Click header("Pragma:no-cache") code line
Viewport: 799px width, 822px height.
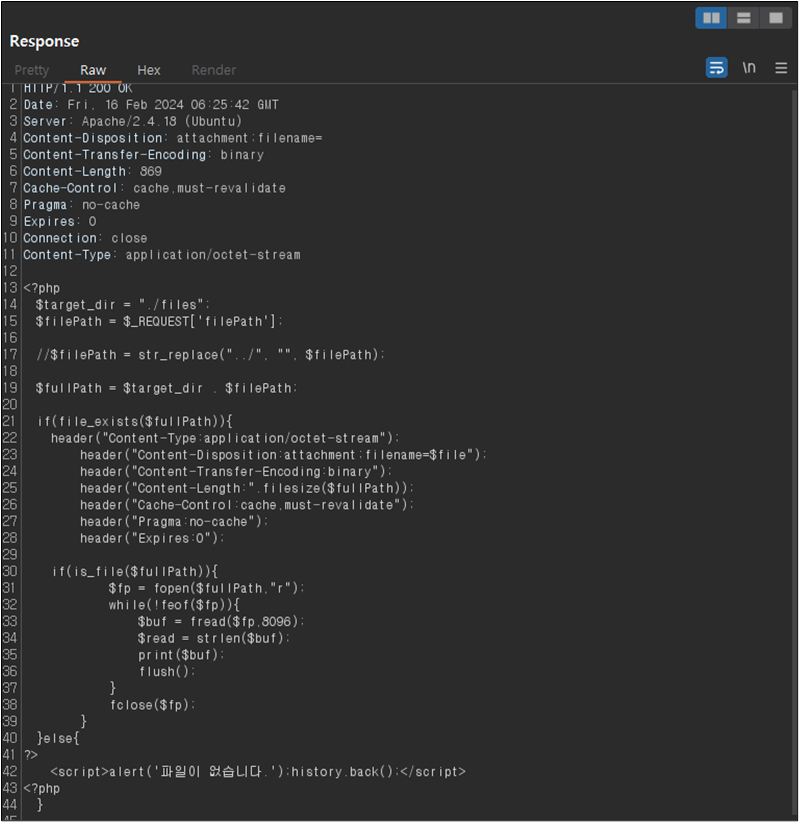[x=174, y=522]
